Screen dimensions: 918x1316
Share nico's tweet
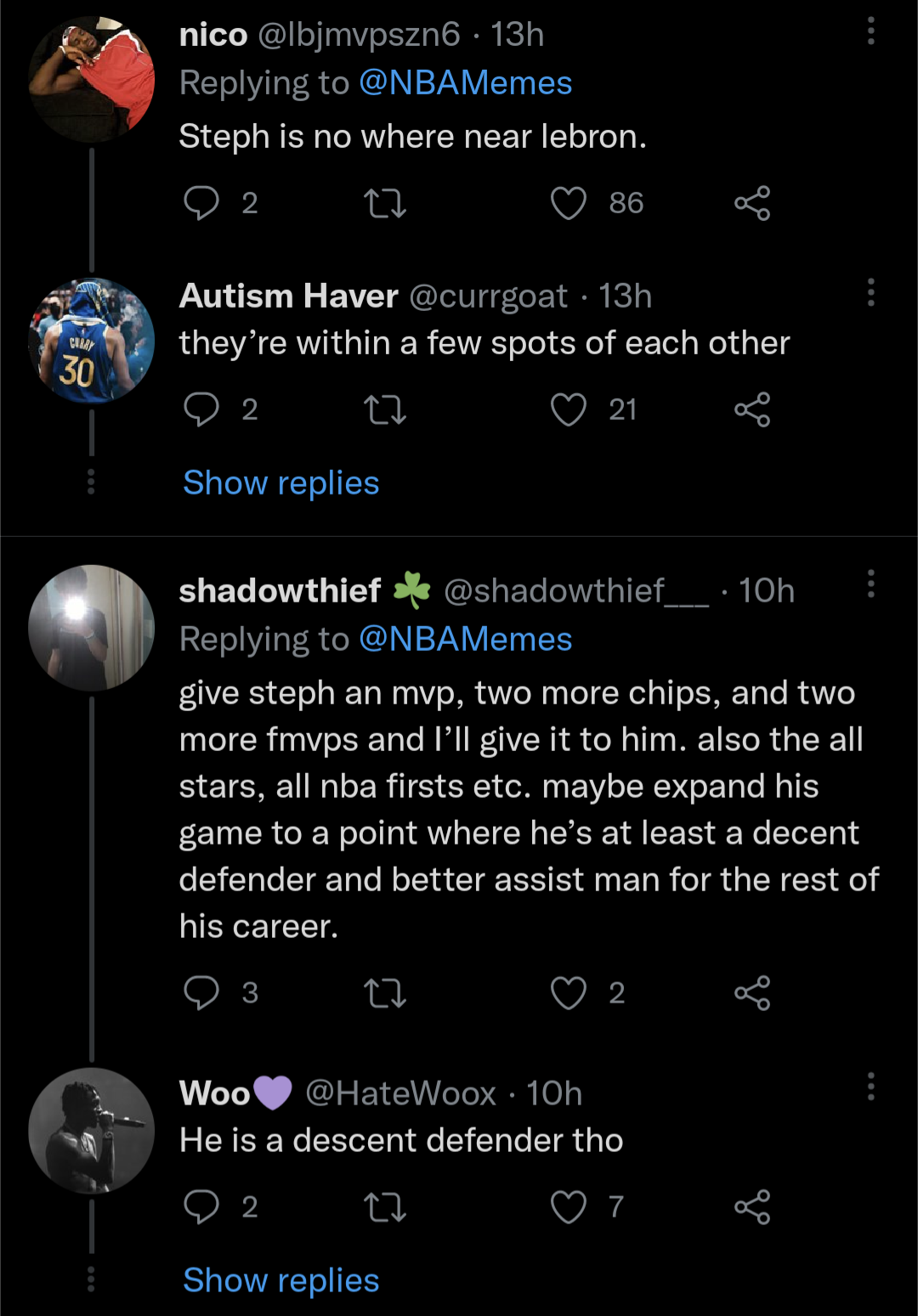click(x=752, y=204)
